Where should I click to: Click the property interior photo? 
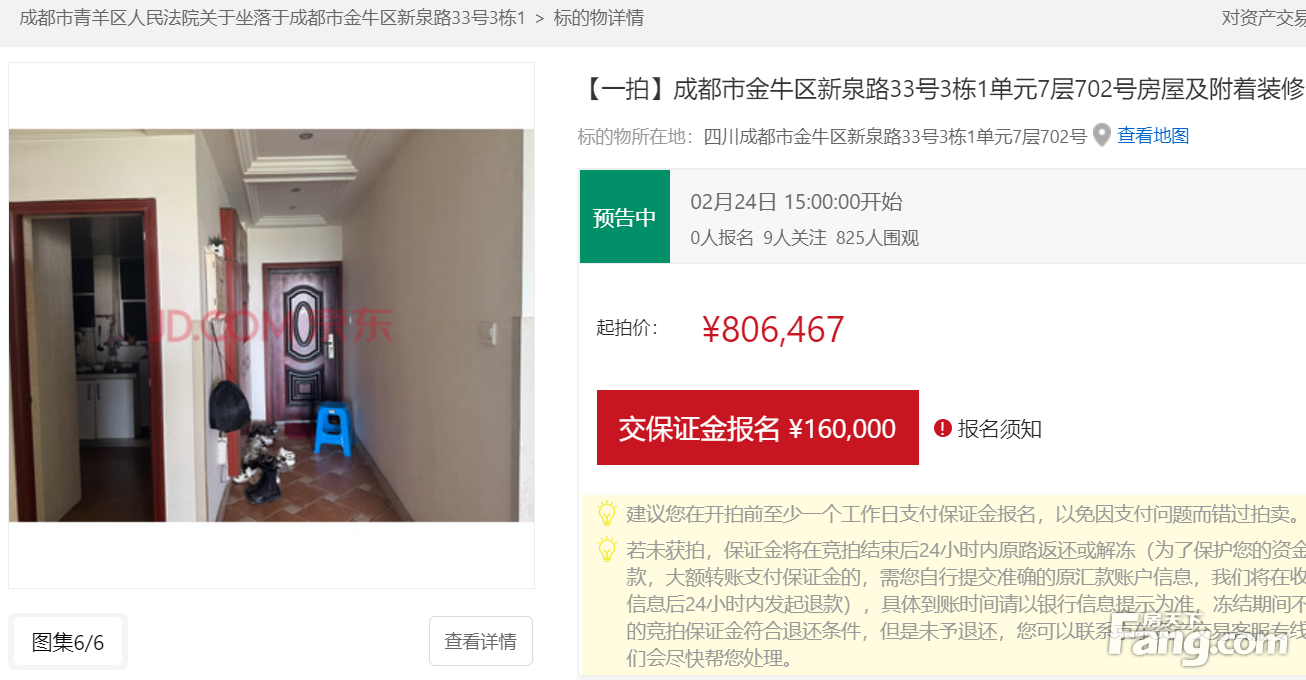271,325
